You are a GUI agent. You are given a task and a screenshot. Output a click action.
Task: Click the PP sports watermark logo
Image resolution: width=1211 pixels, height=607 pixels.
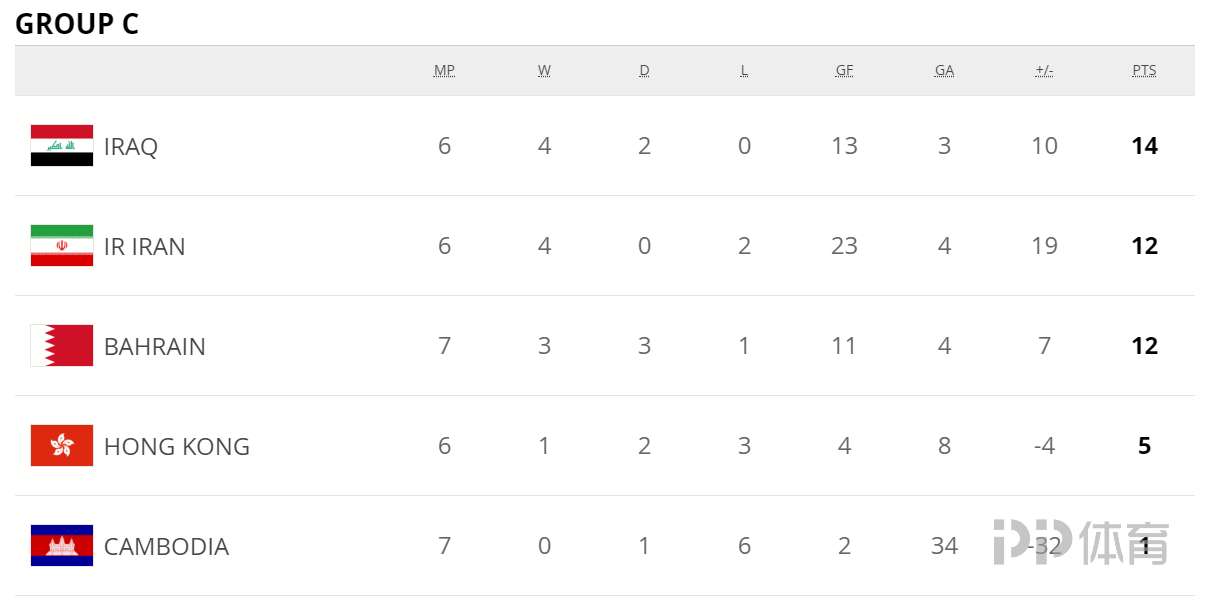point(1081,542)
